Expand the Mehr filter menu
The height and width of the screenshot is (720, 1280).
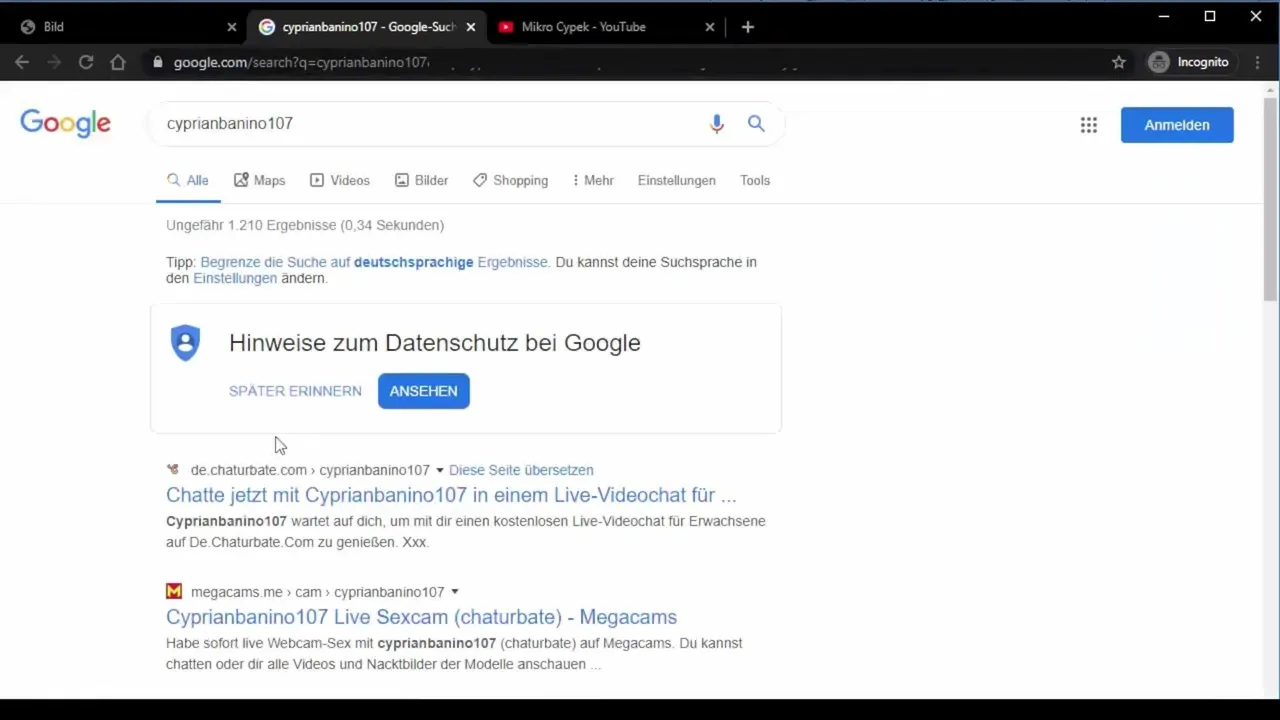pos(593,181)
